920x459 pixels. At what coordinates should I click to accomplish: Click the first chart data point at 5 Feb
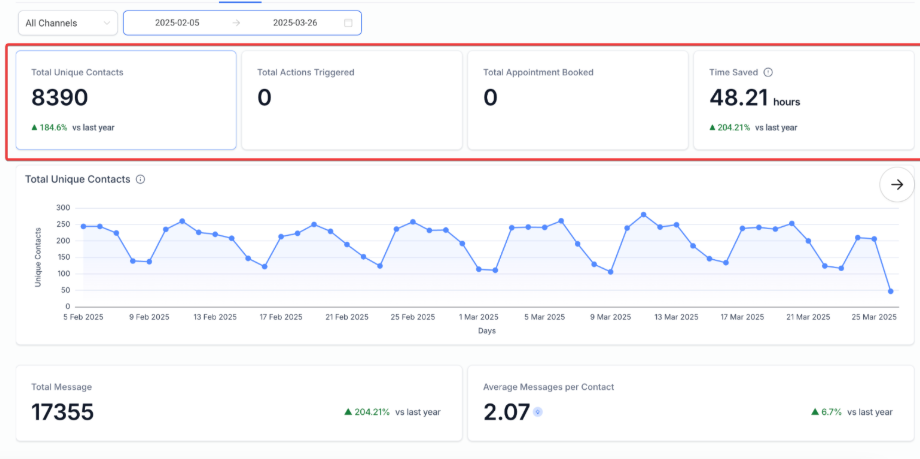(83, 226)
